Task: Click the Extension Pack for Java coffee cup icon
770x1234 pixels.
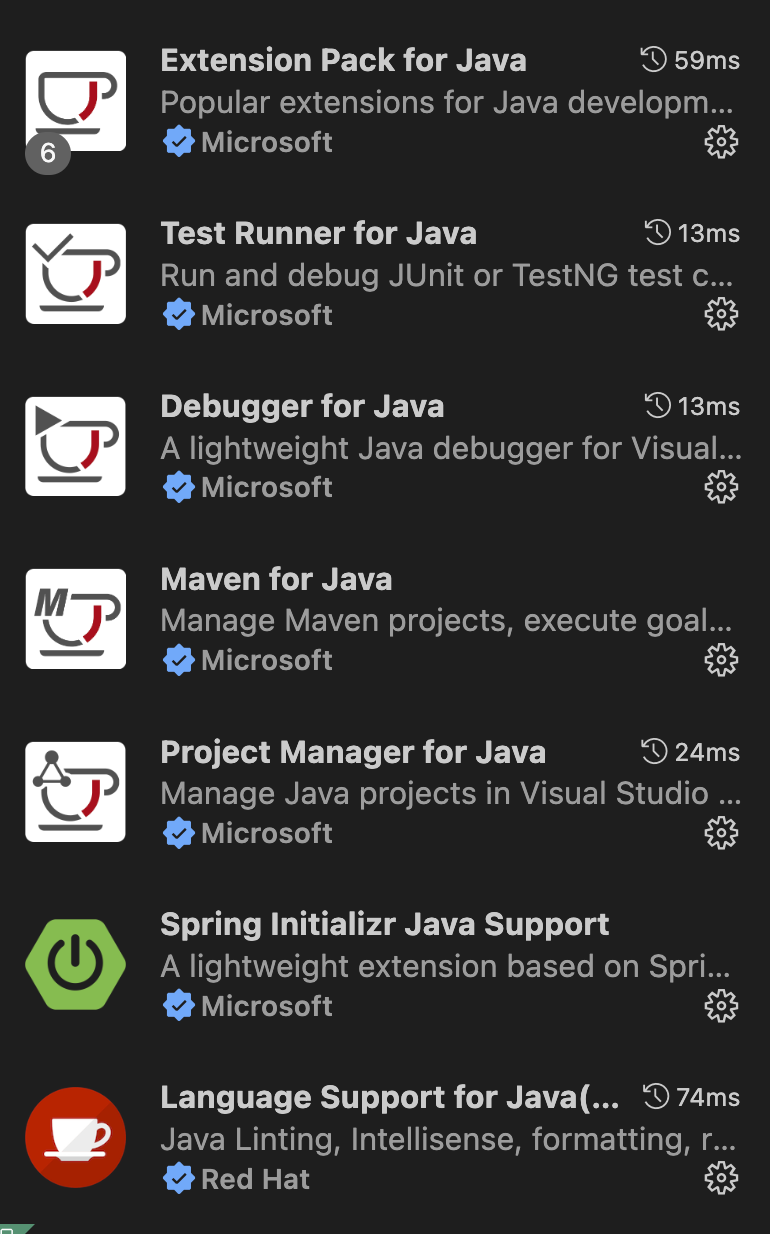Action: point(75,101)
